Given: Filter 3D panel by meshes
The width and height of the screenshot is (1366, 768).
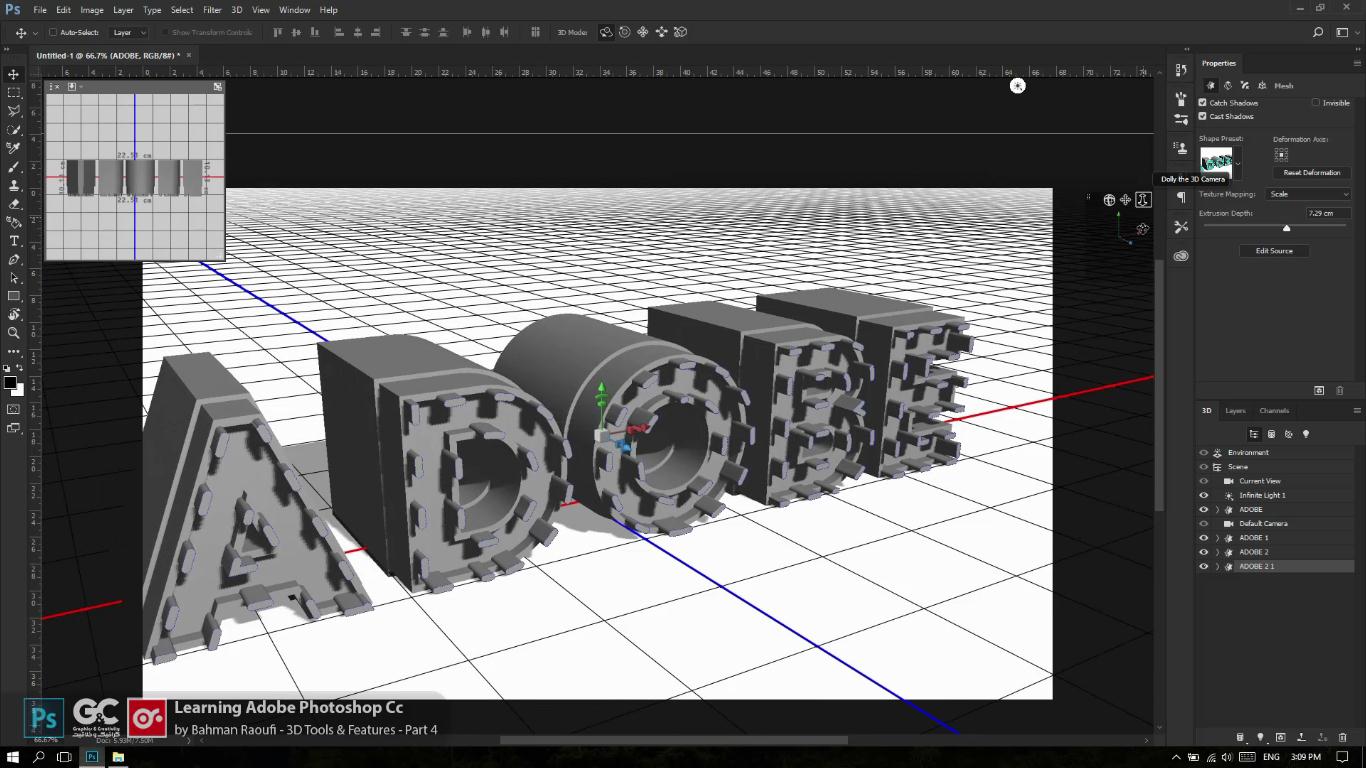Looking at the screenshot, I should [1271, 434].
